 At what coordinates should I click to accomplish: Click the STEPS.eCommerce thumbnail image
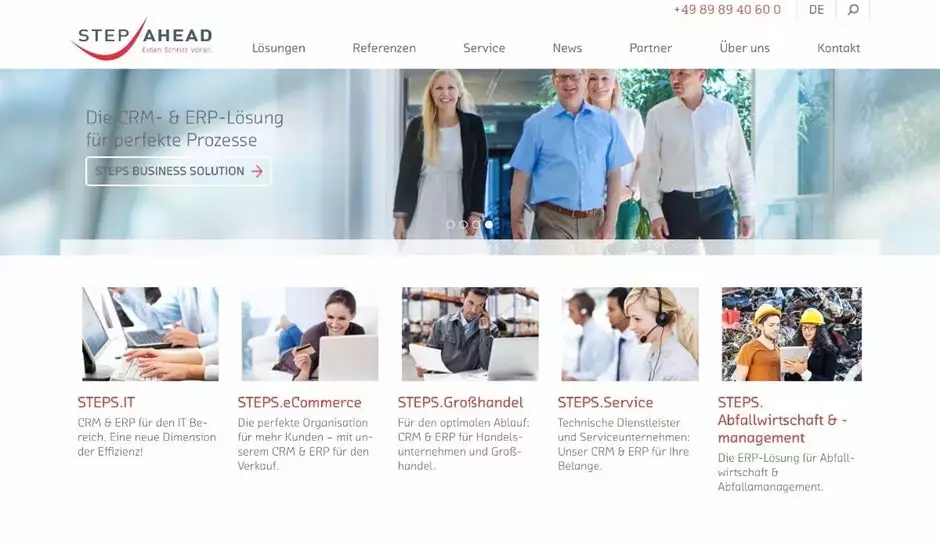click(310, 334)
